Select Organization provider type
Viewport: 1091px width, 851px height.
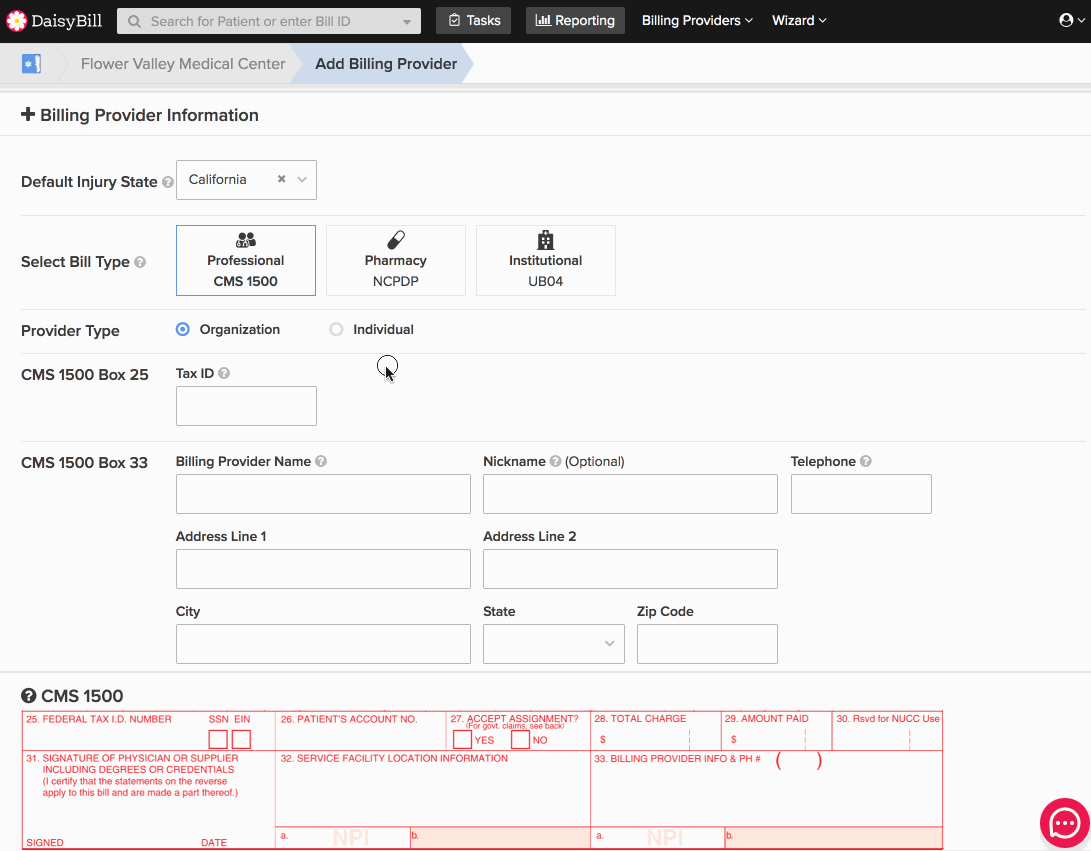(182, 329)
